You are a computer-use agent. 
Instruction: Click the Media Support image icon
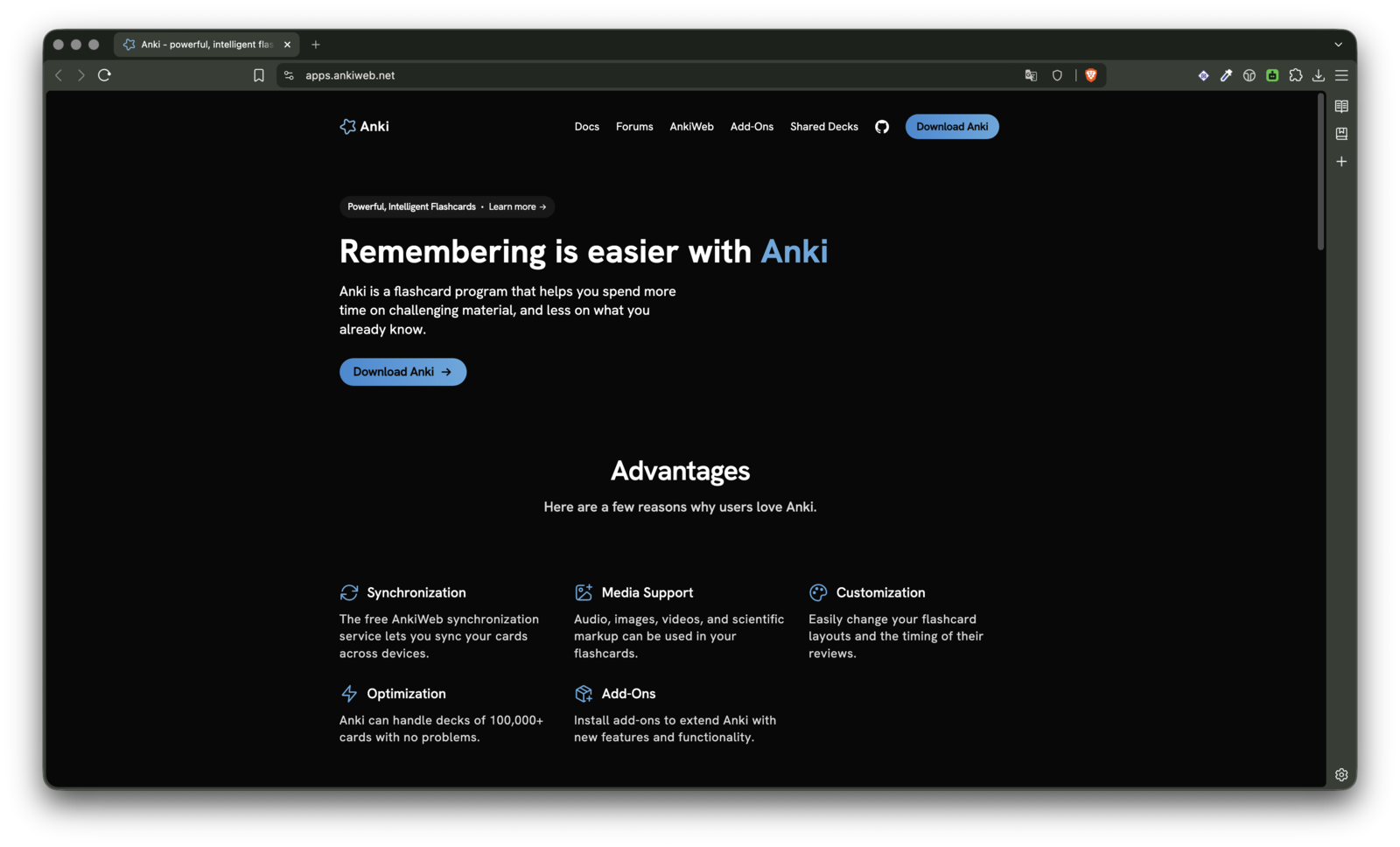584,593
